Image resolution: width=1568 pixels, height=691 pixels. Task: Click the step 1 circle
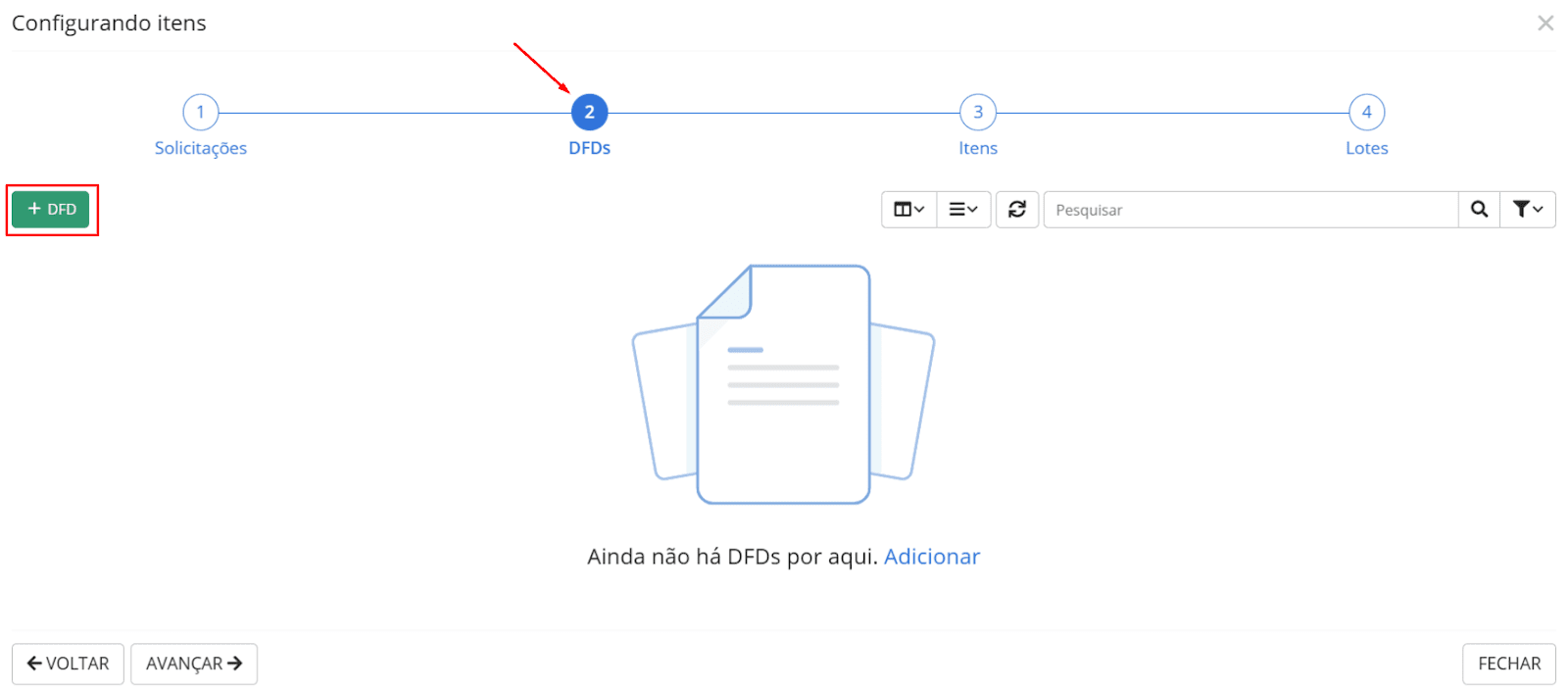[x=201, y=113]
